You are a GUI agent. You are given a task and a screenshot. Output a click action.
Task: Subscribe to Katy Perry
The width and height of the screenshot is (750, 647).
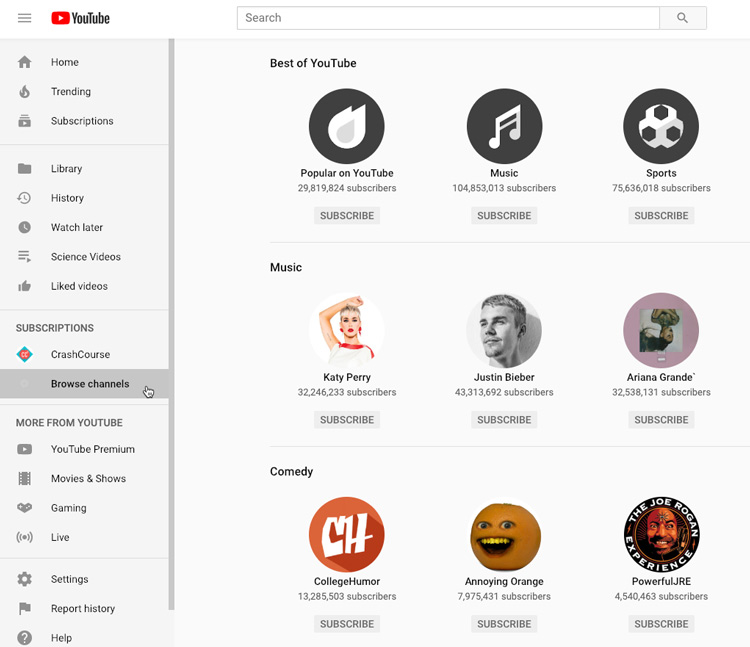point(347,420)
